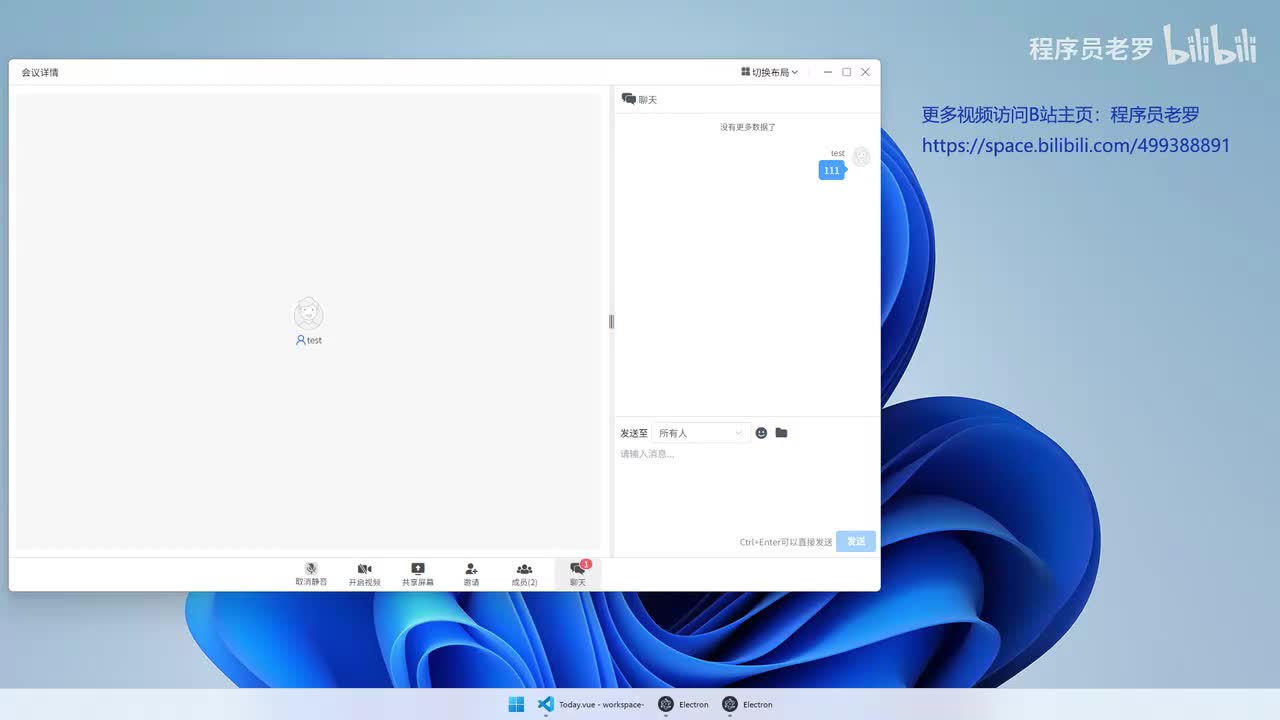This screenshot has height=720, width=1280.
Task: Click the 会议详情 window title
Action: pos(40,73)
